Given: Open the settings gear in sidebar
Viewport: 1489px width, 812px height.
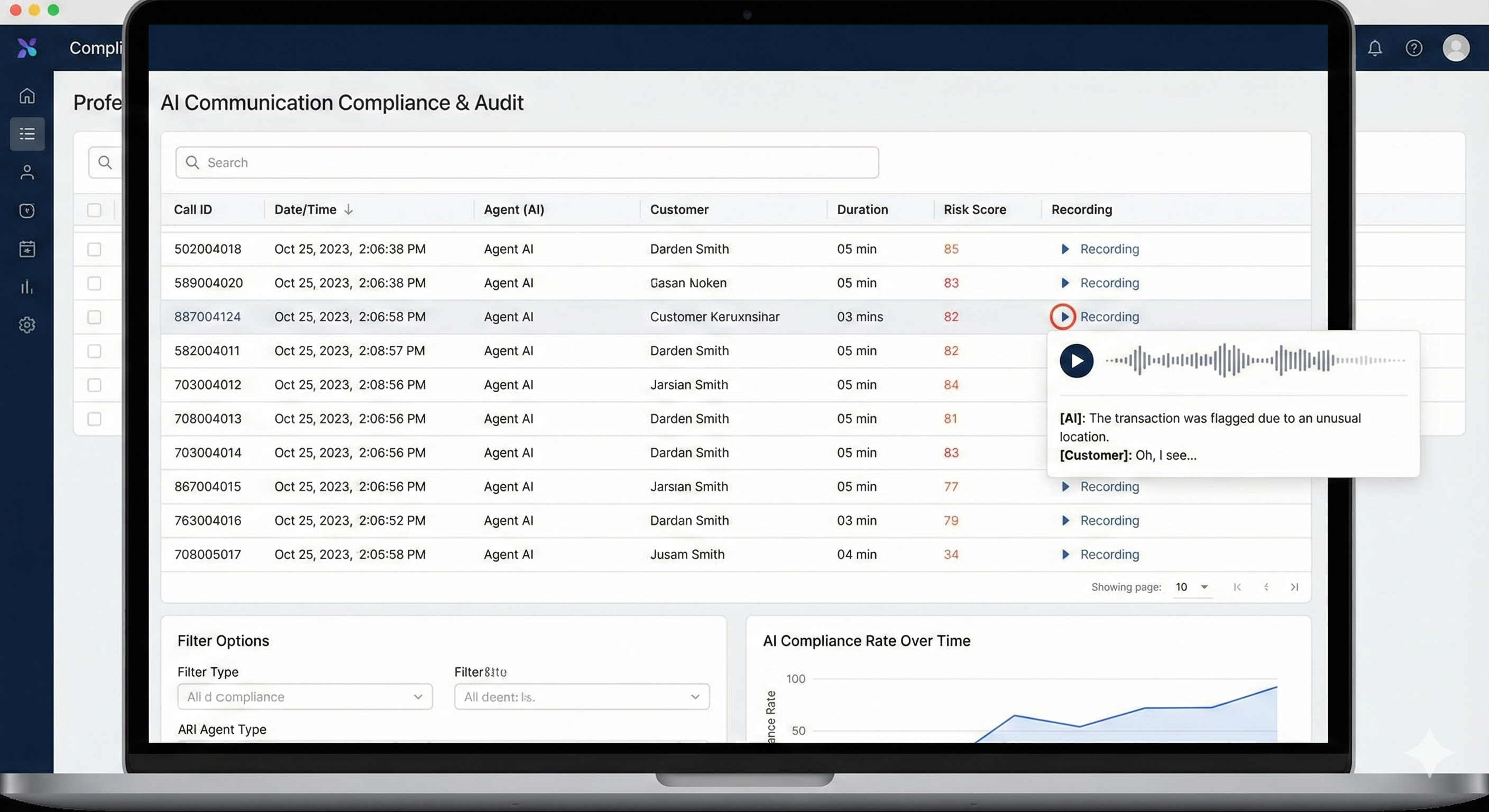Looking at the screenshot, I should (27, 325).
